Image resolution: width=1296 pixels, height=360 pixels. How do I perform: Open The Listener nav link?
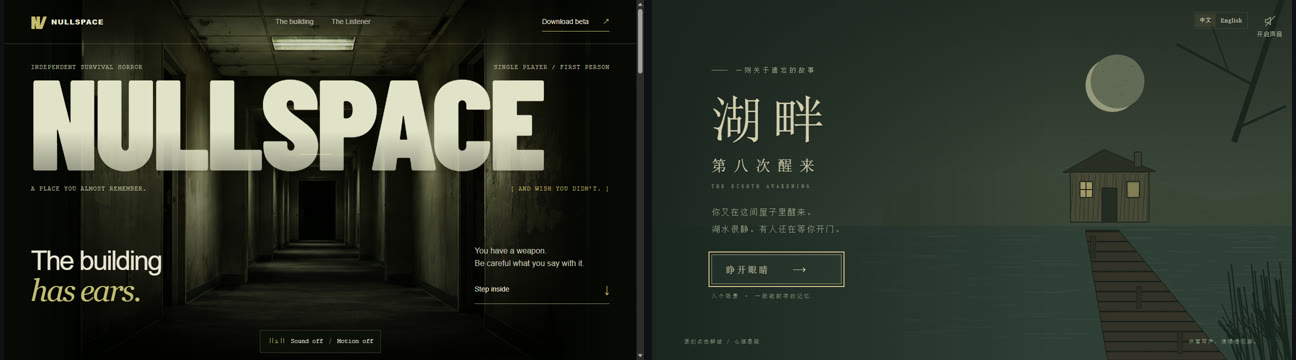[351, 21]
